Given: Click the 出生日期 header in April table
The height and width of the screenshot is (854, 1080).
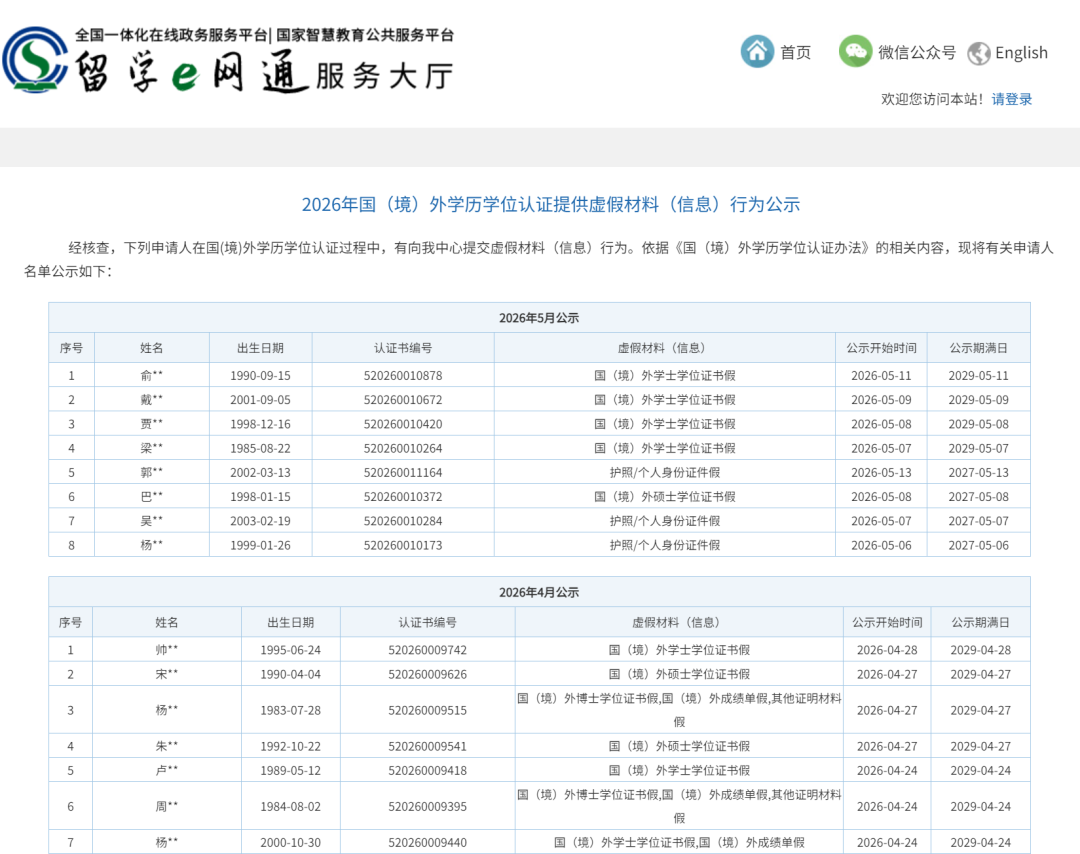Looking at the screenshot, I should point(291,623).
